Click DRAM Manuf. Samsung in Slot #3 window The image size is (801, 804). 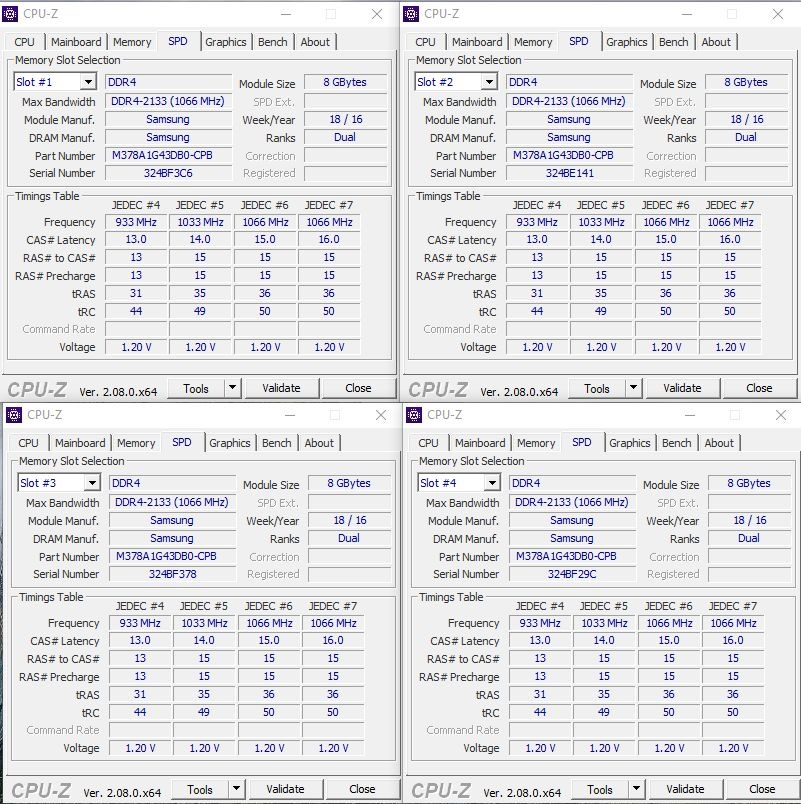[x=172, y=538]
